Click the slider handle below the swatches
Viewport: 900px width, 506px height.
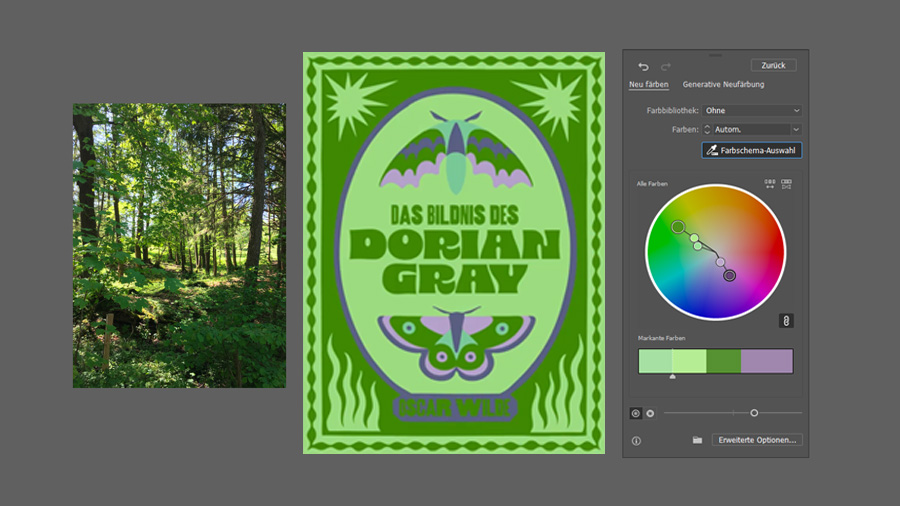point(754,413)
